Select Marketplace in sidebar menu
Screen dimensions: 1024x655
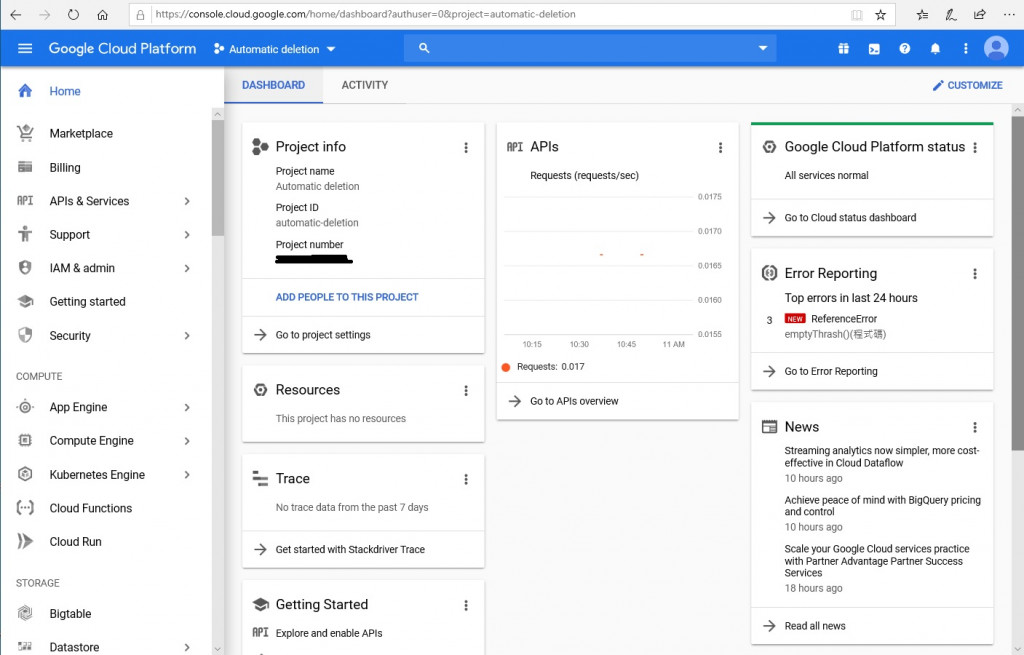pyautogui.click(x=81, y=133)
